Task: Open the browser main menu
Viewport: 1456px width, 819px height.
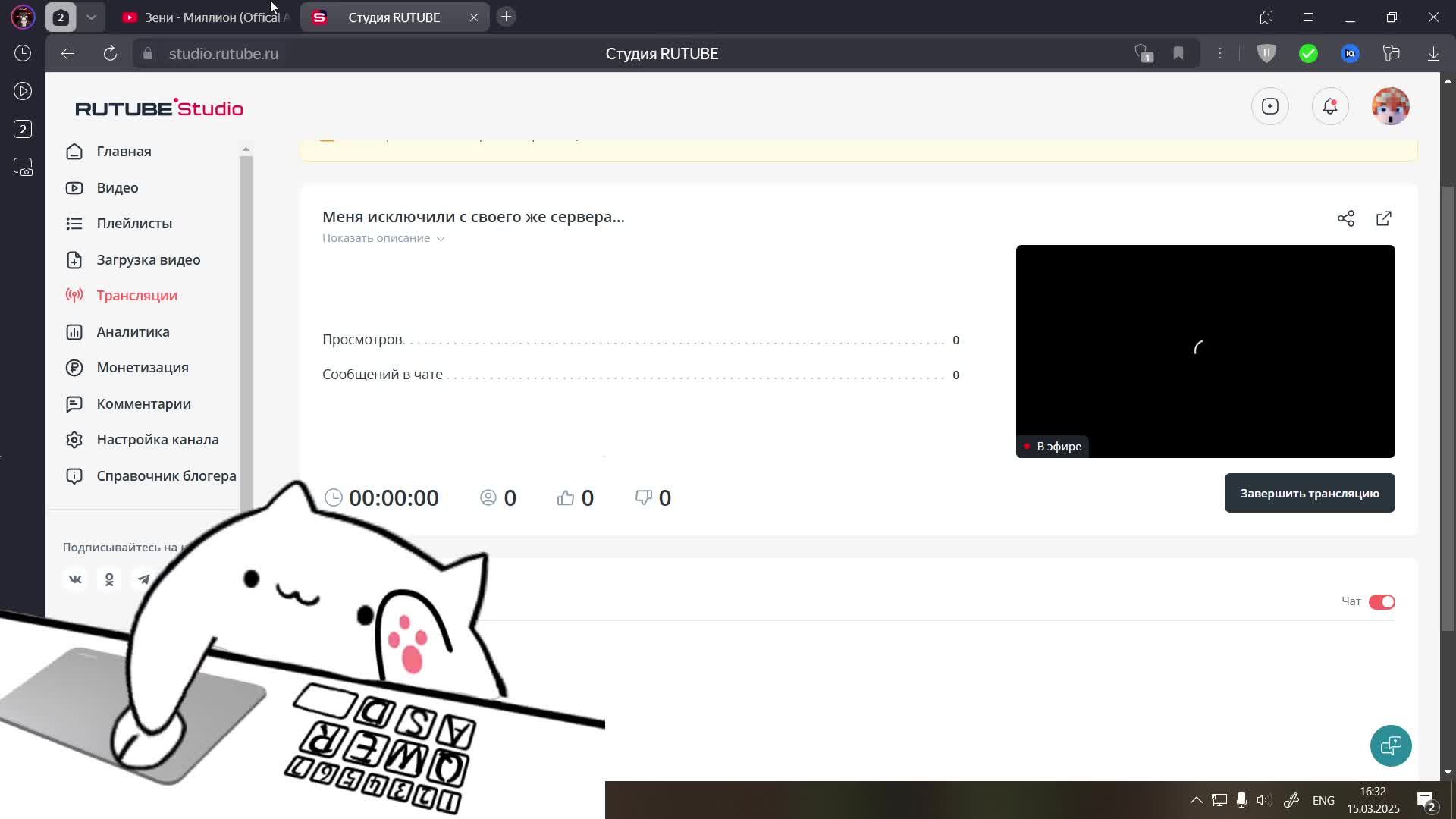Action: click(1307, 17)
